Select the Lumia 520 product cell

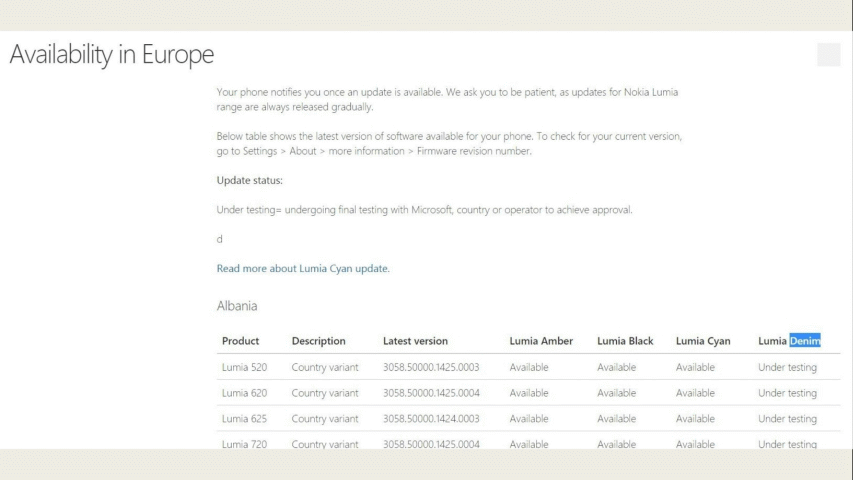point(244,367)
